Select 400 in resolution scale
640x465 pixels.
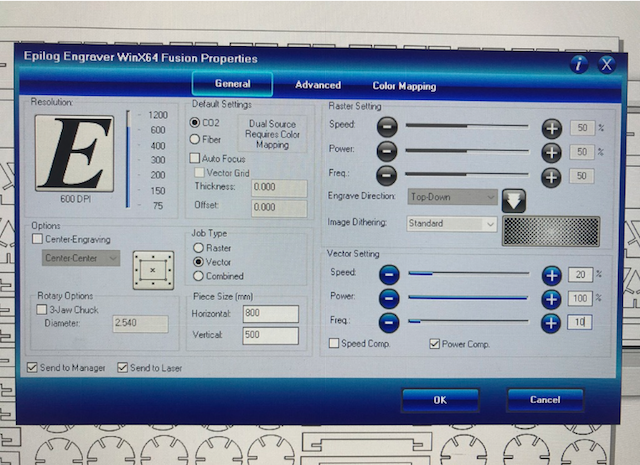click(x=158, y=146)
